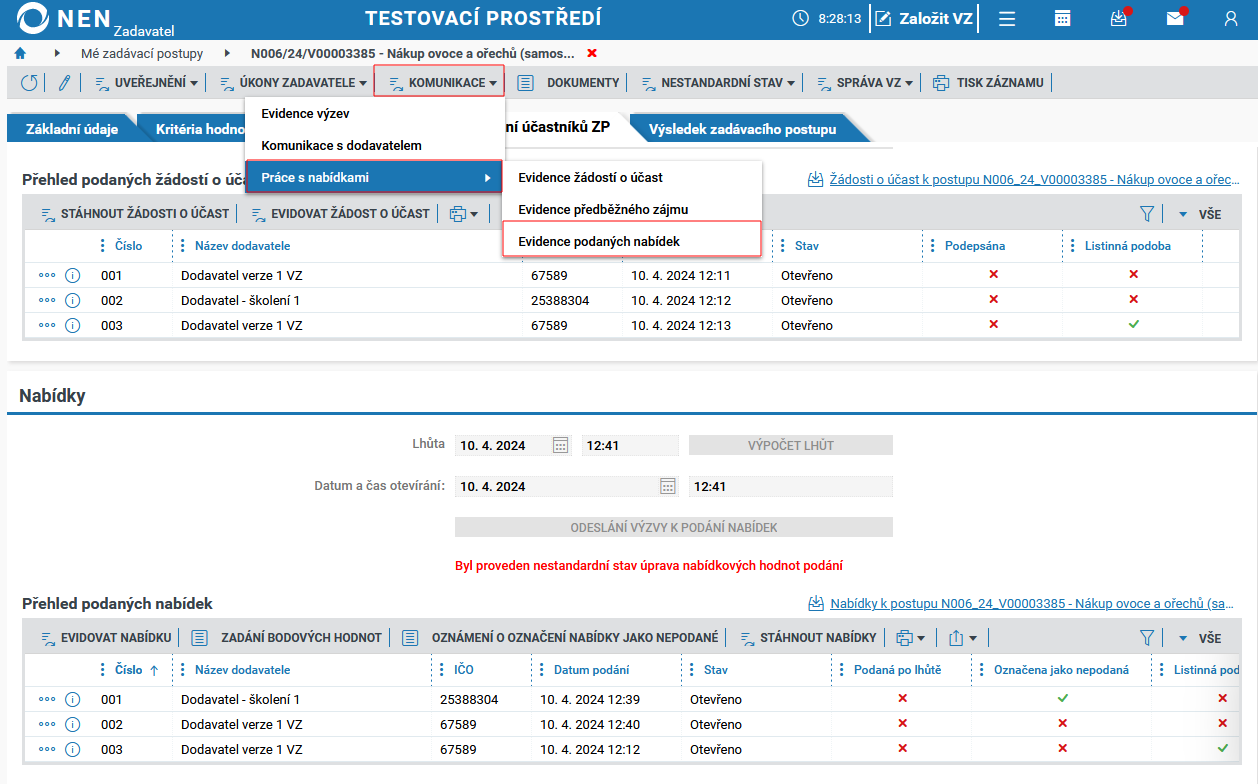Sort nabídky by Datum podání column
This screenshot has width=1258, height=784.
pos(591,670)
